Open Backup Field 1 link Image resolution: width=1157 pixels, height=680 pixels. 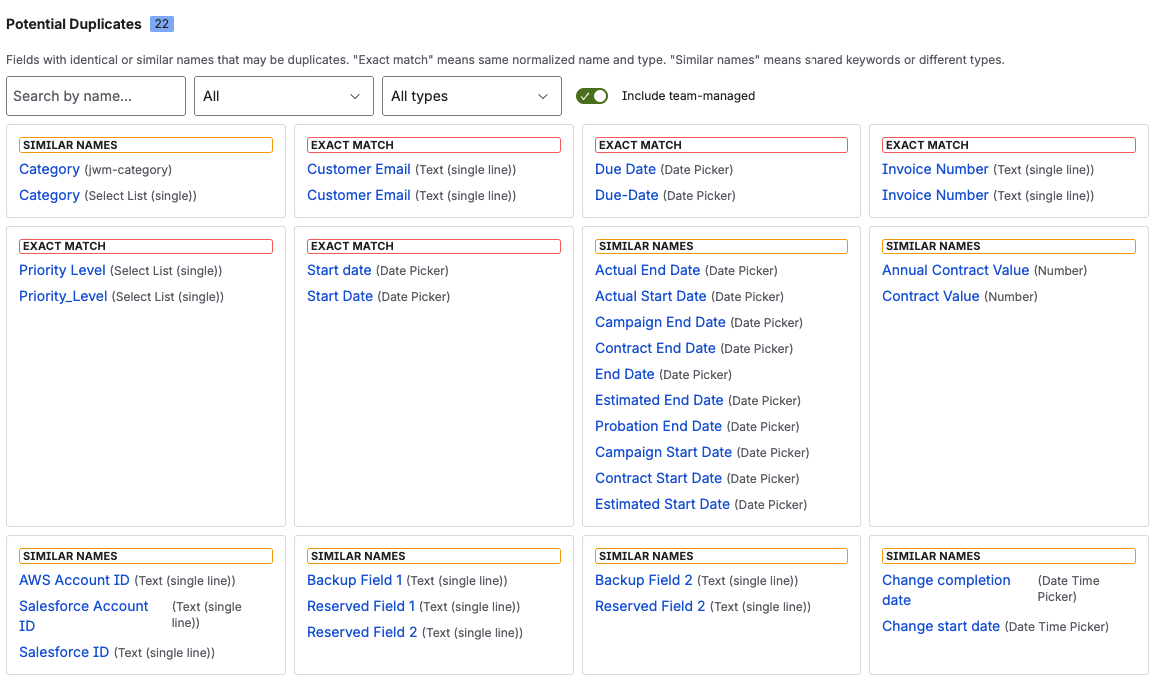354,580
